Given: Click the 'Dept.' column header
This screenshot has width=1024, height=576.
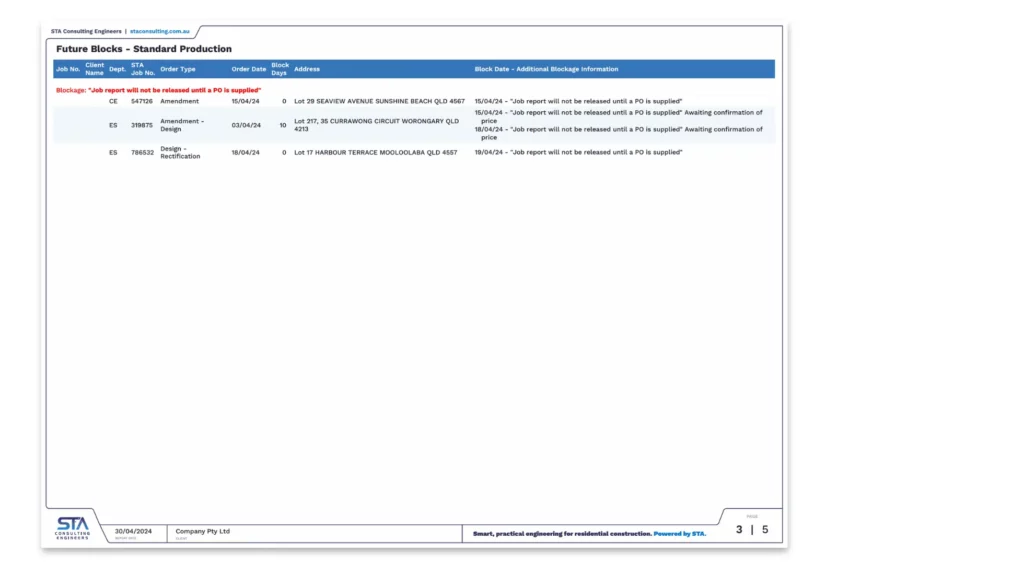Looking at the screenshot, I should 118,69.
